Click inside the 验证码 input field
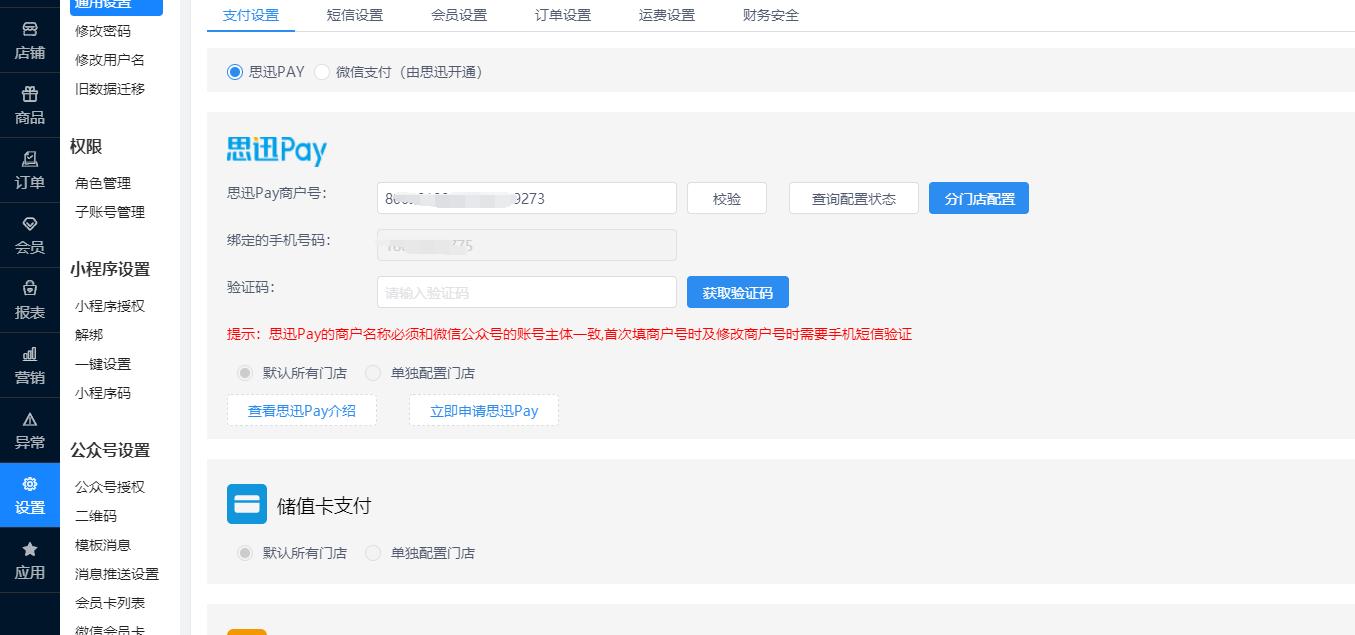The image size is (1355, 635). pyautogui.click(x=527, y=291)
